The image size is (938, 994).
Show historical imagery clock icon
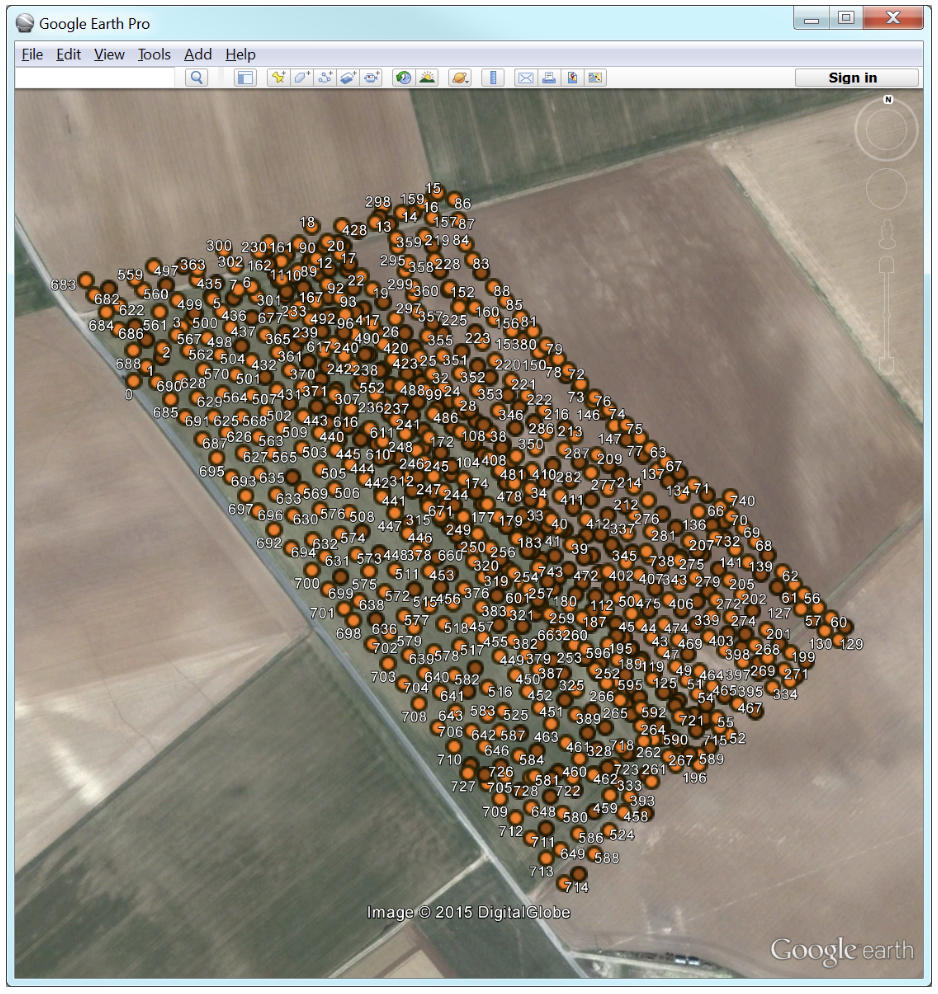click(403, 78)
